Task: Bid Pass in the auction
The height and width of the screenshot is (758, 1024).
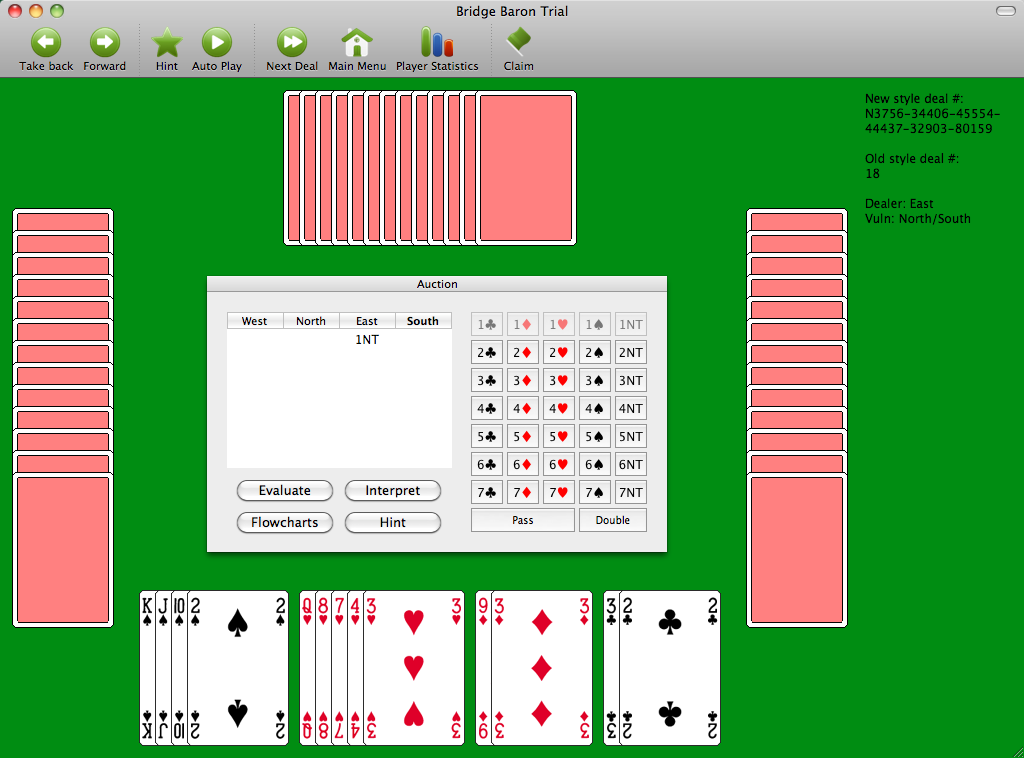Action: pyautogui.click(x=522, y=520)
